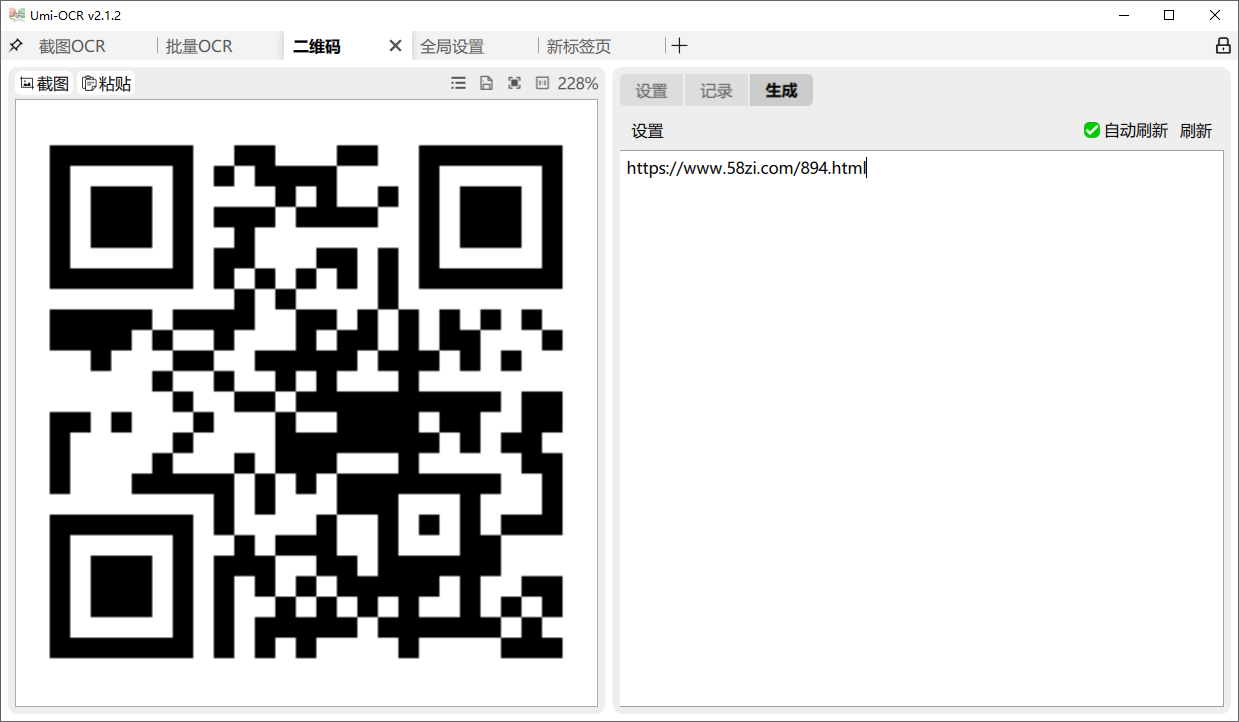1239x722 pixels.
Task: Open the list menu icon above the image
Action: click(x=458, y=83)
